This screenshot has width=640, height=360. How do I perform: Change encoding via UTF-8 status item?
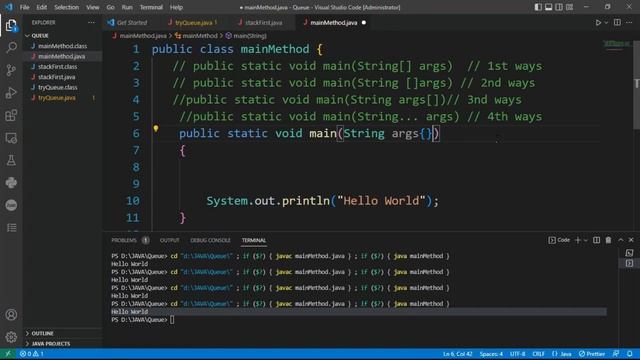point(517,354)
